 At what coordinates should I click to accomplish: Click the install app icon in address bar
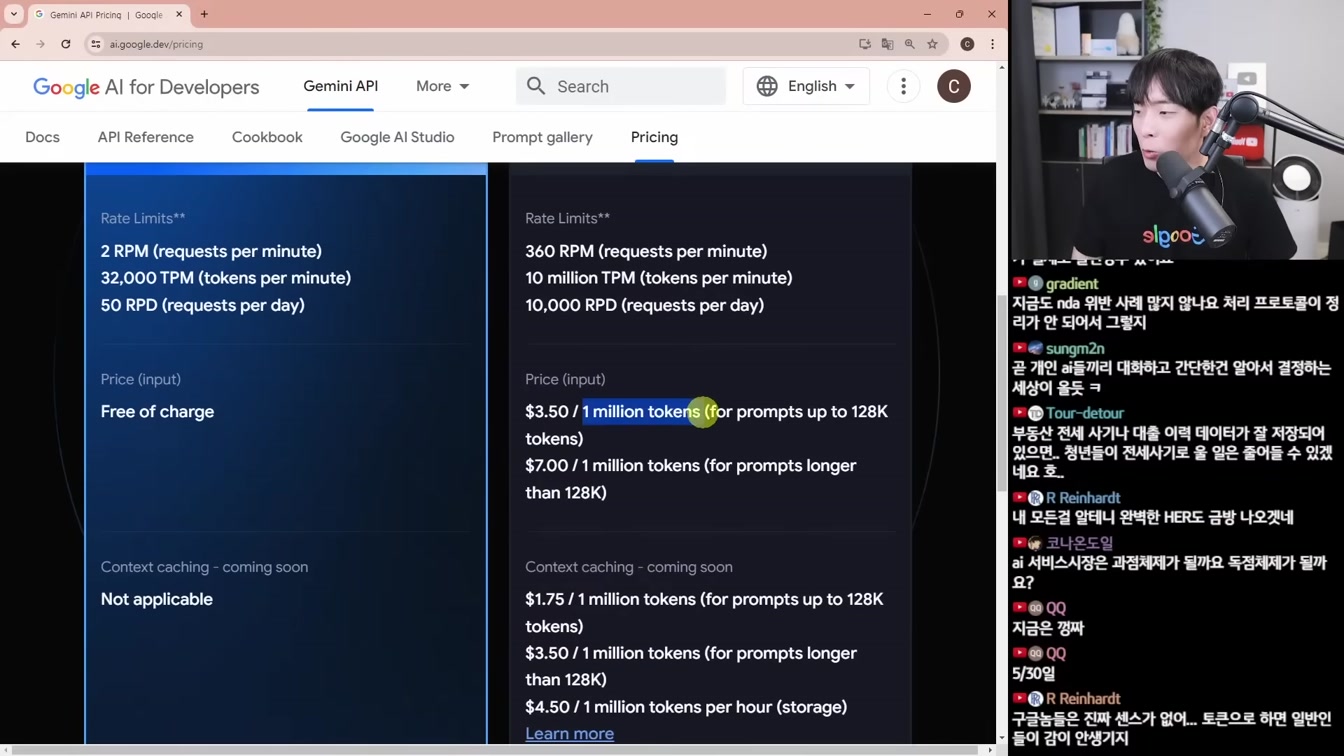pyautogui.click(x=865, y=44)
